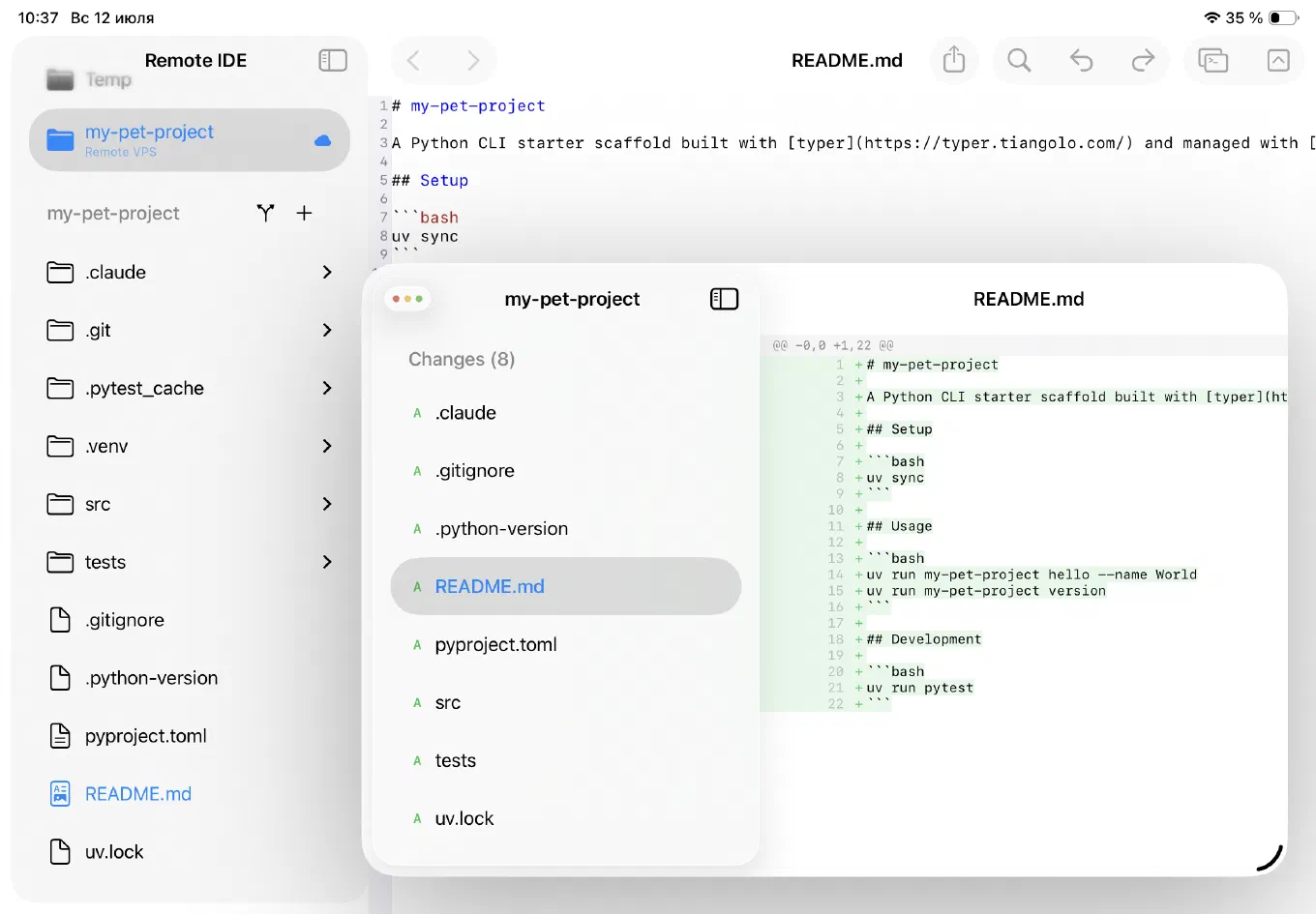
Task: Click the .venv folder icon in sidebar
Action: click(x=60, y=447)
